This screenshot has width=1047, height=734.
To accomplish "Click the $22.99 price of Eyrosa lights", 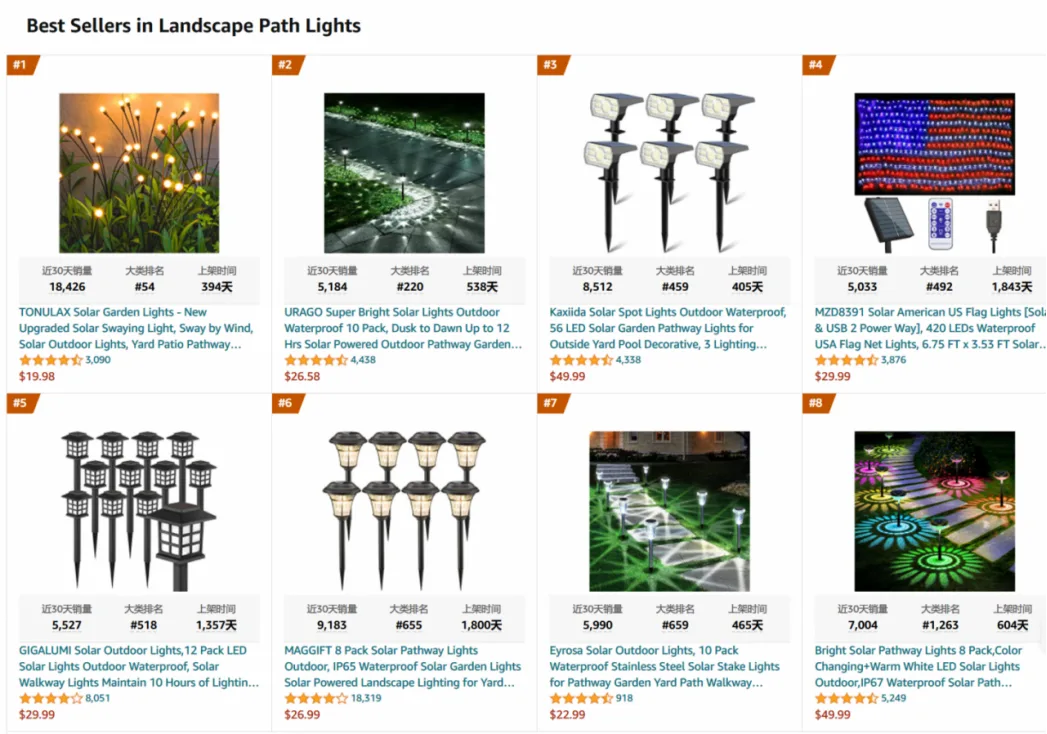I will (x=567, y=715).
